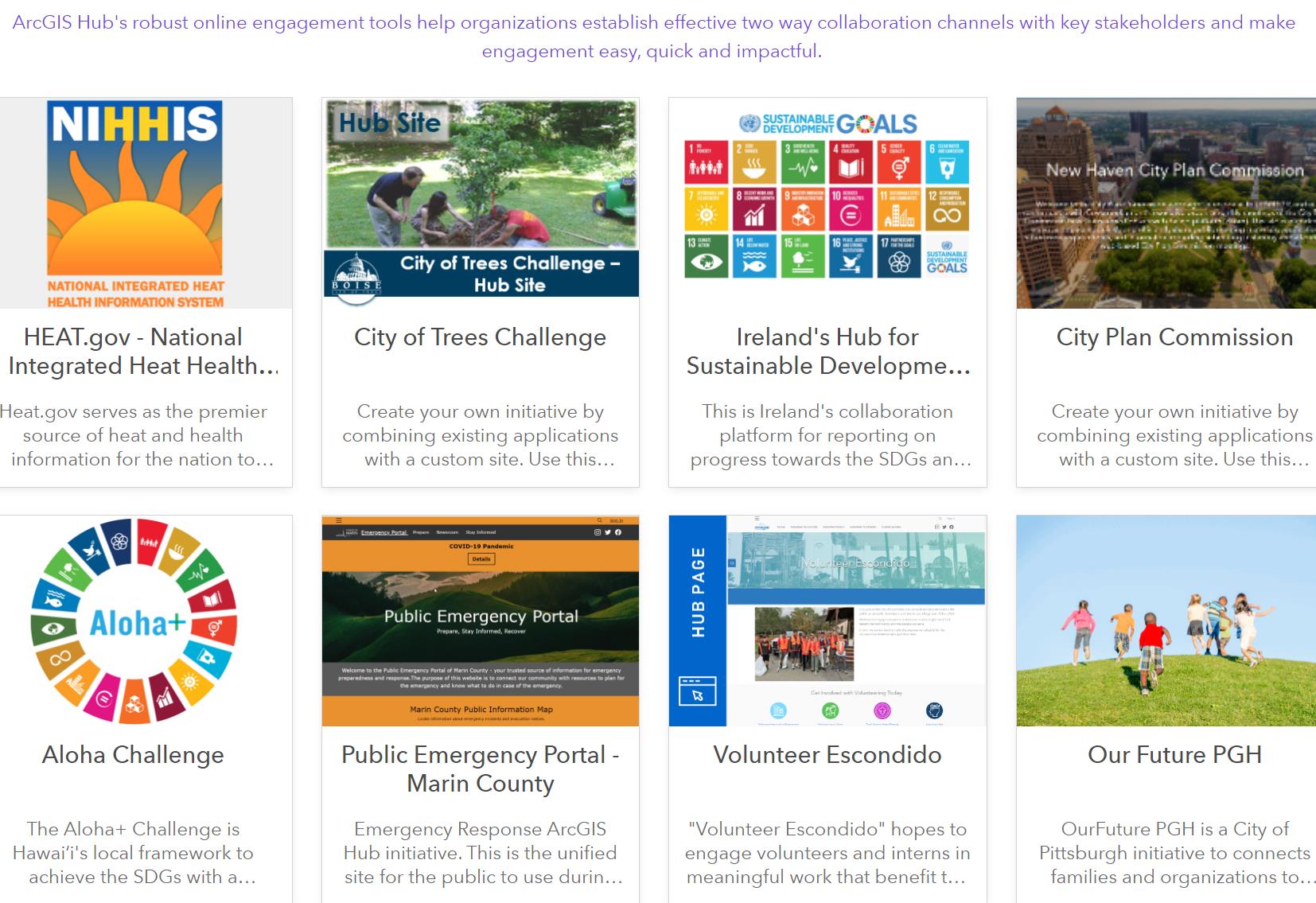Viewport: 1316px width, 903px height.
Task: Click 'The Aloha+ Challenge is Hawai'i's local framework' text
Action: [133, 853]
